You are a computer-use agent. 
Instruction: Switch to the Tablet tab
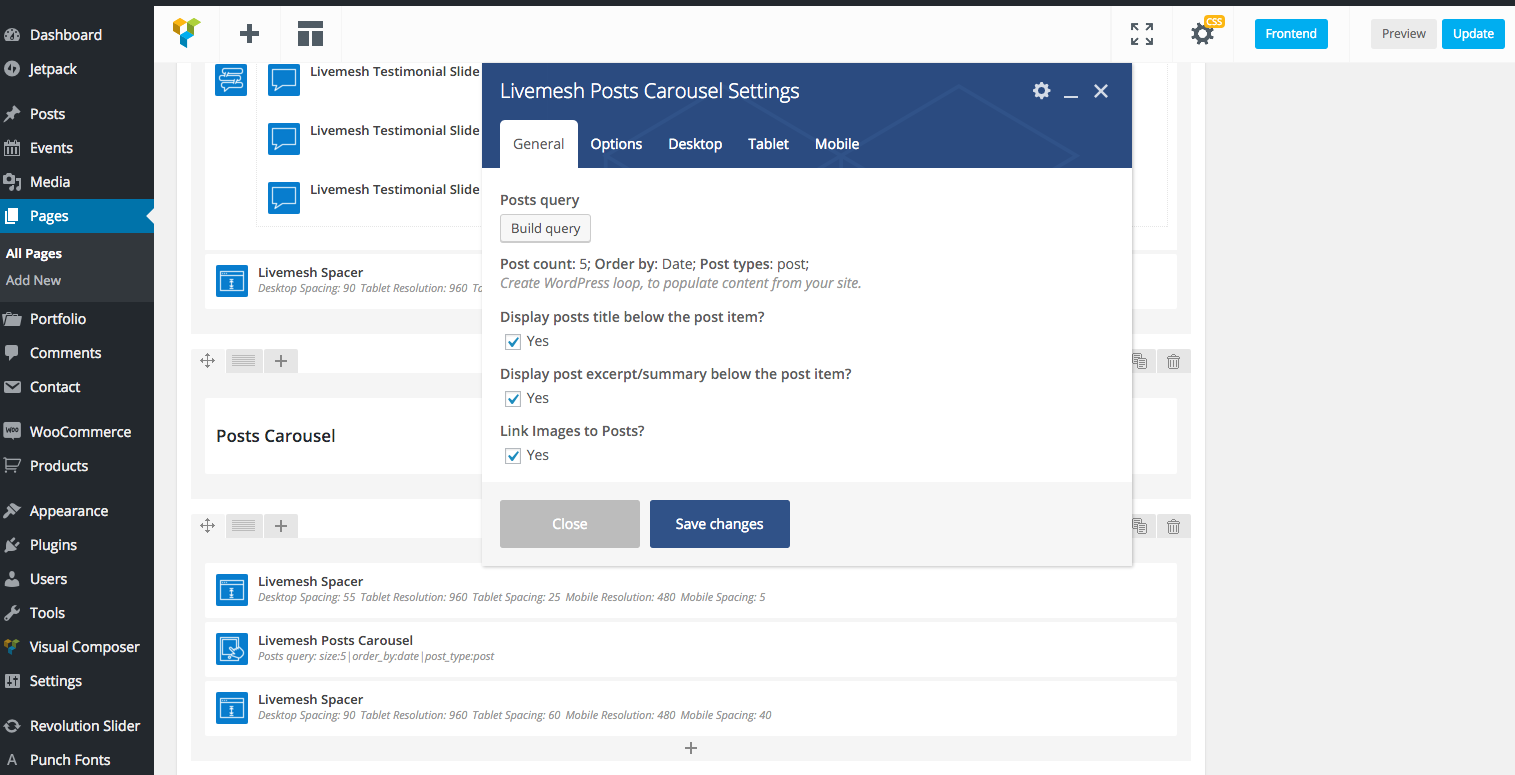tap(768, 144)
